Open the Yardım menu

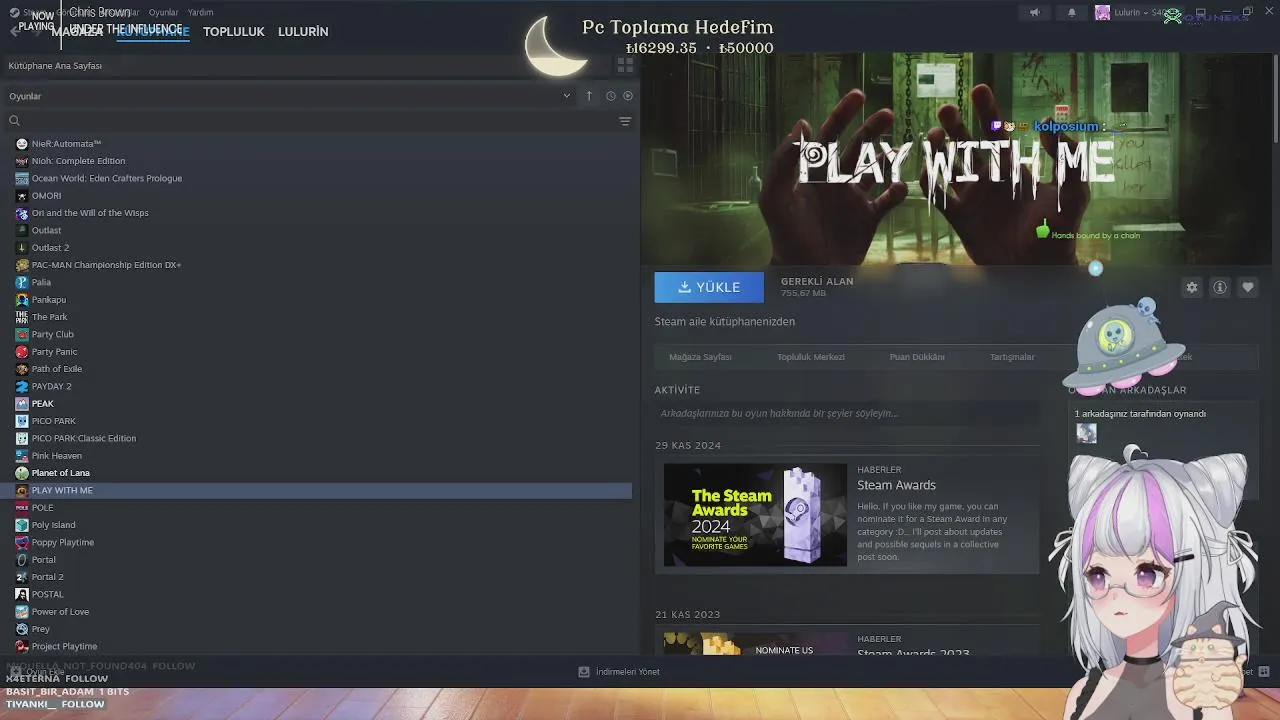200,13
